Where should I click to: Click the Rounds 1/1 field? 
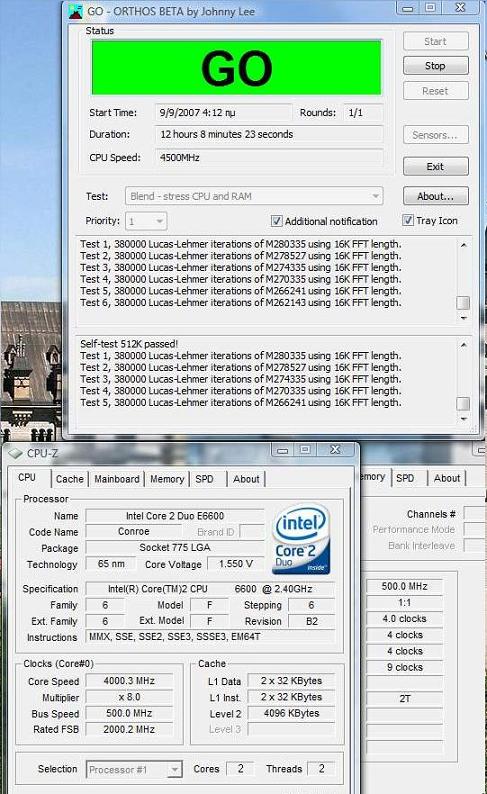pyautogui.click(x=363, y=112)
